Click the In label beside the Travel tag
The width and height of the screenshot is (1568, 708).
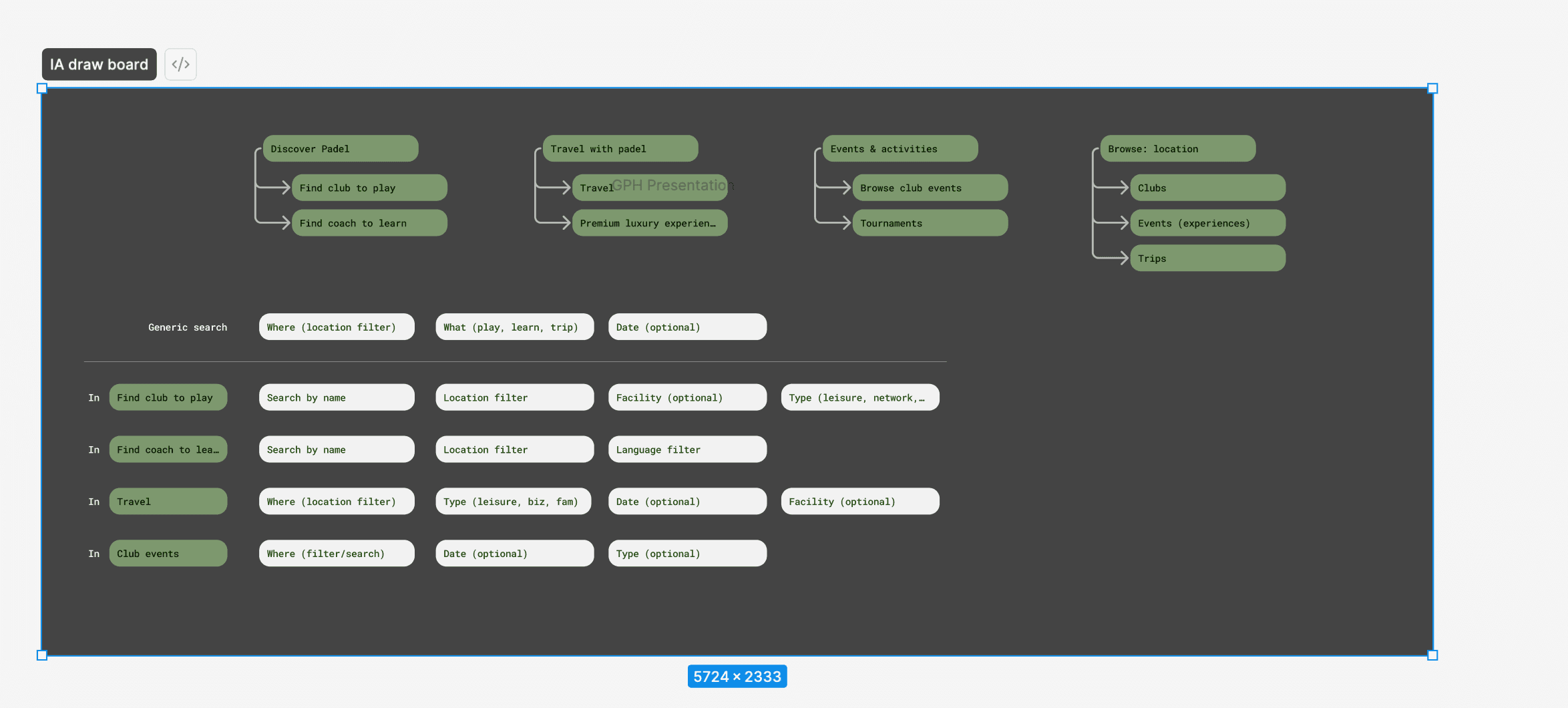click(94, 502)
